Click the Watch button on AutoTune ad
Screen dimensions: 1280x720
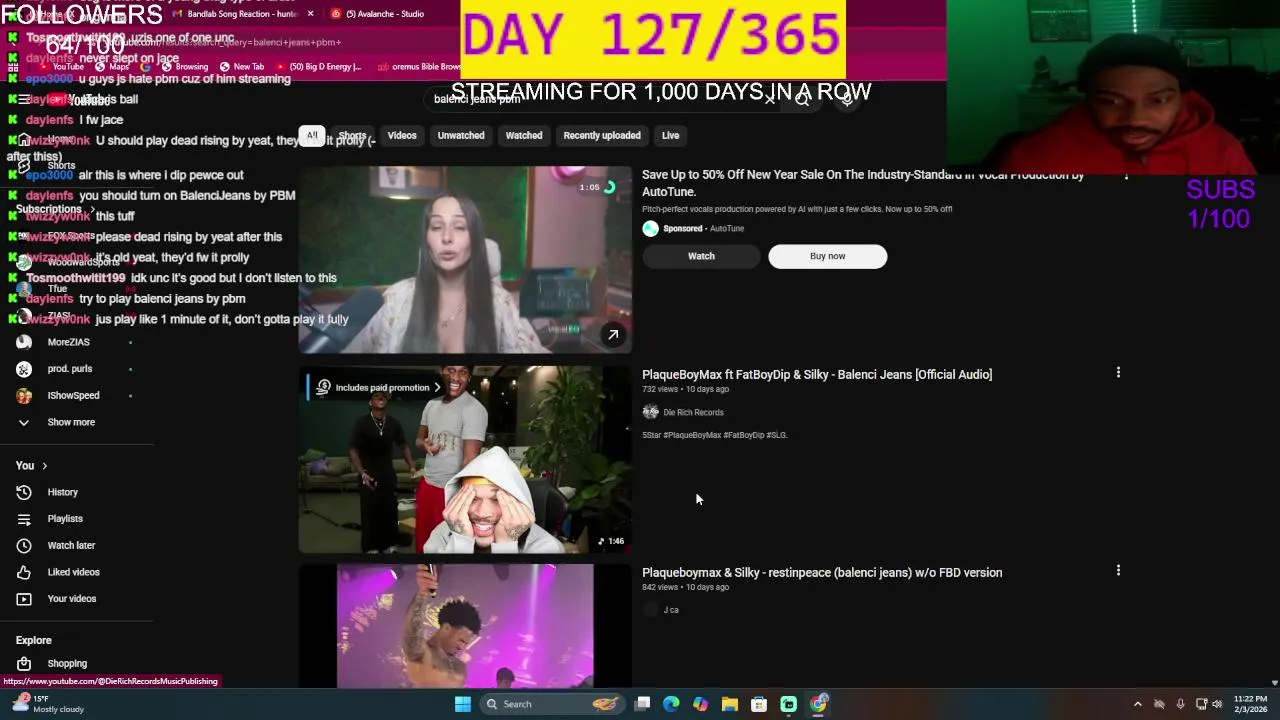coord(701,256)
